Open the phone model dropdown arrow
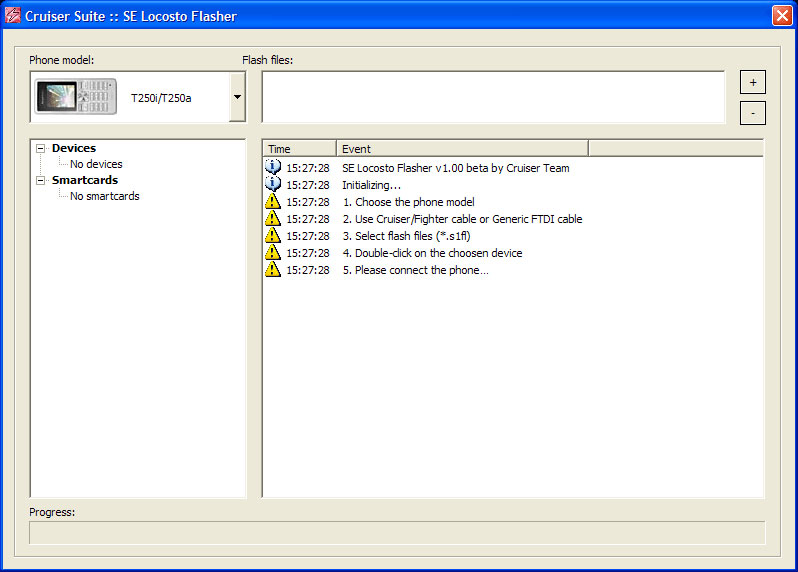Image resolution: width=798 pixels, height=572 pixels. pyautogui.click(x=237, y=97)
